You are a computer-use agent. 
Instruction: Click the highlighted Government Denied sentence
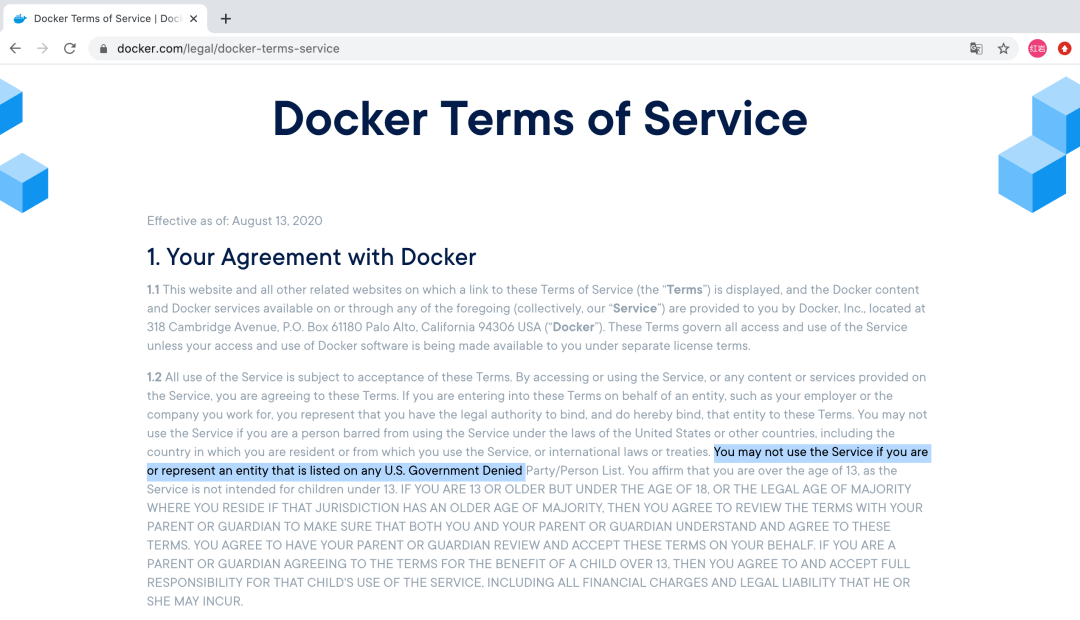click(539, 462)
